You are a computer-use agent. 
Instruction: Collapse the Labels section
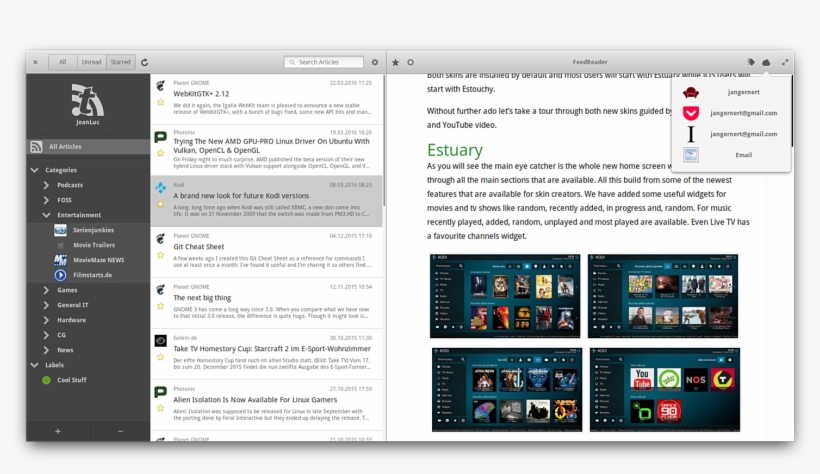coord(35,365)
